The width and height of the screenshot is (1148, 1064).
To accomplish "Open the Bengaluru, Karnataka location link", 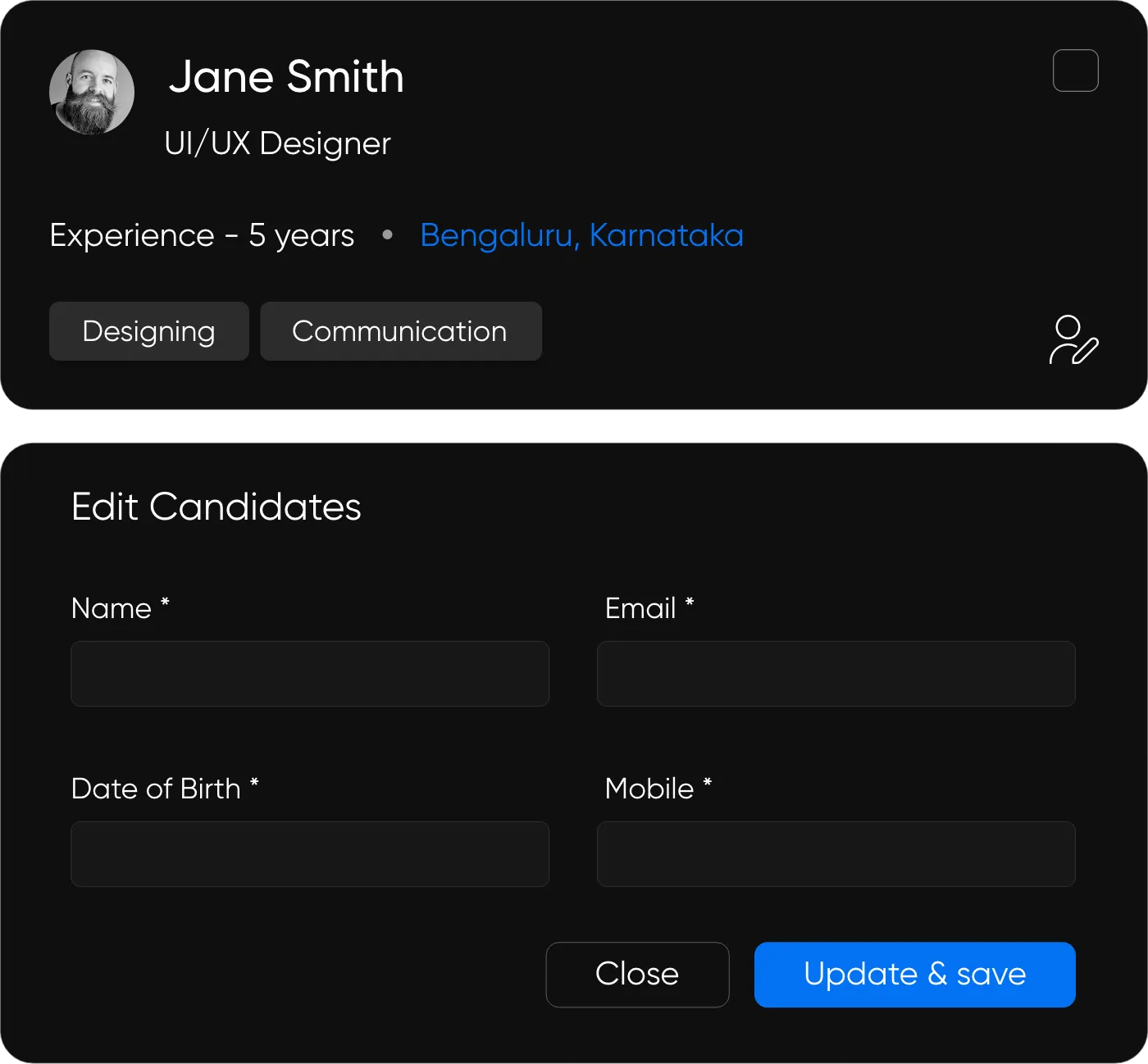I will click(581, 235).
